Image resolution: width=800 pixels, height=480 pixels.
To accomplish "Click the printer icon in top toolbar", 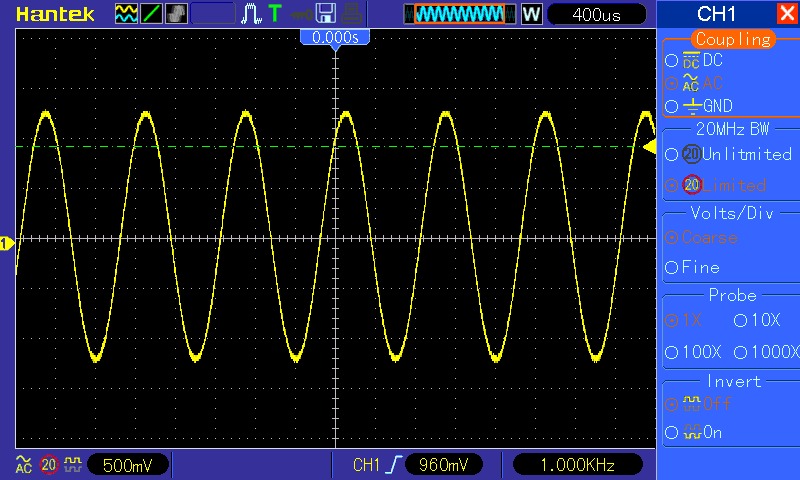I will point(352,14).
